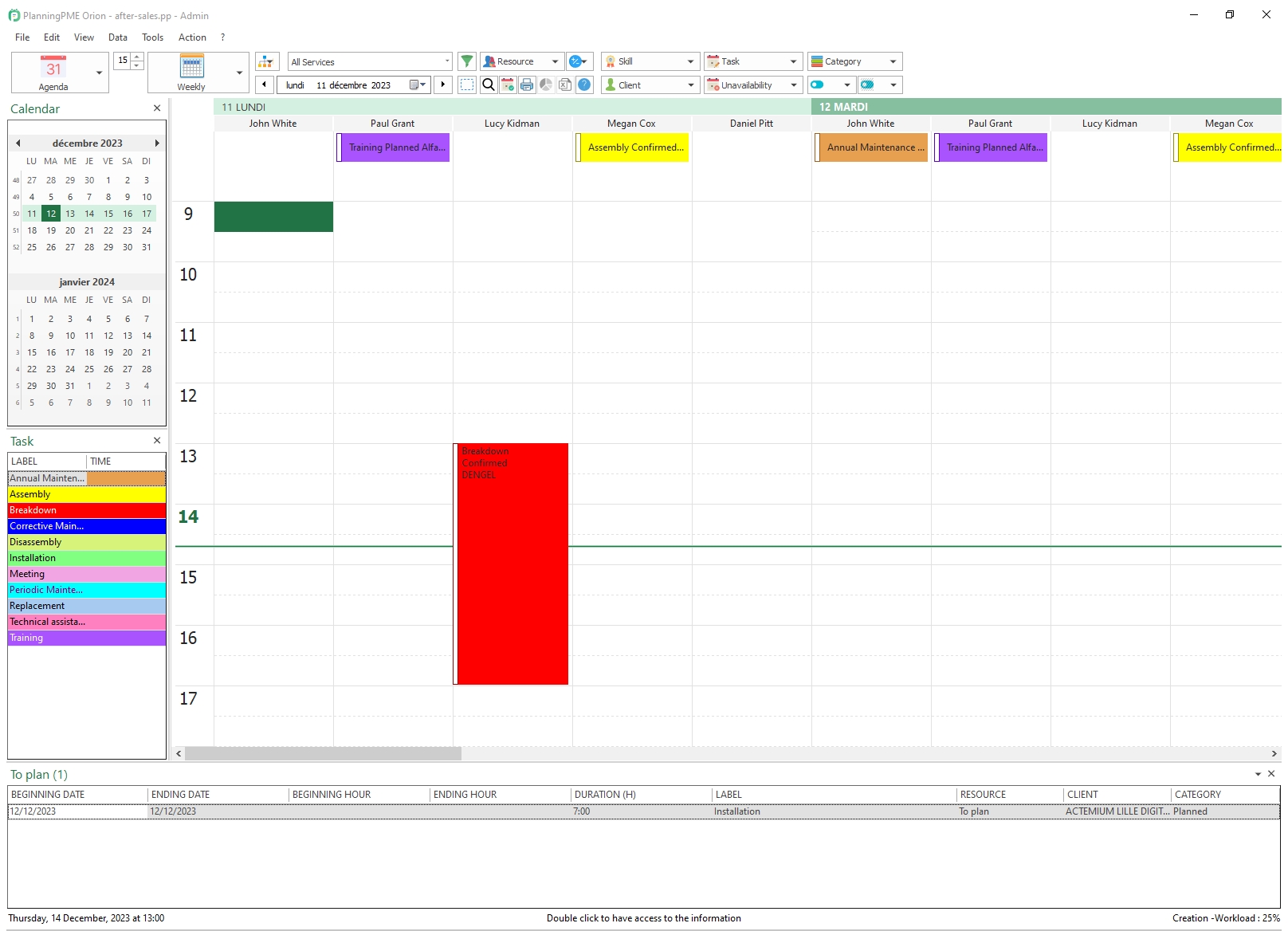Select 12 in December 2023 mini calendar

tap(51, 214)
